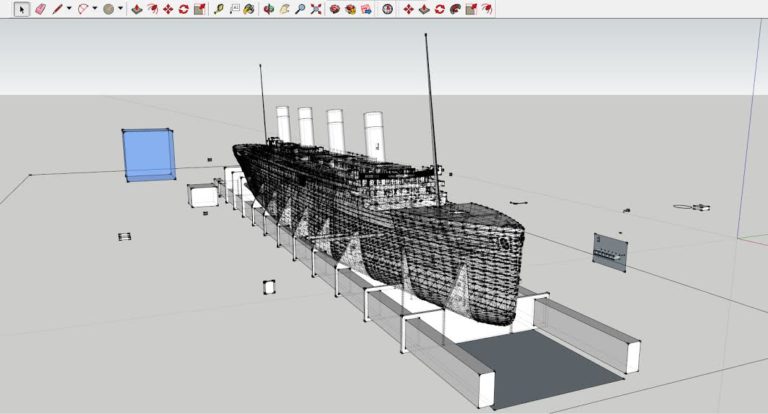Activate the Push/Pull tool beside the shapes dropdown
This screenshot has height=414, width=768.
pos(137,9)
